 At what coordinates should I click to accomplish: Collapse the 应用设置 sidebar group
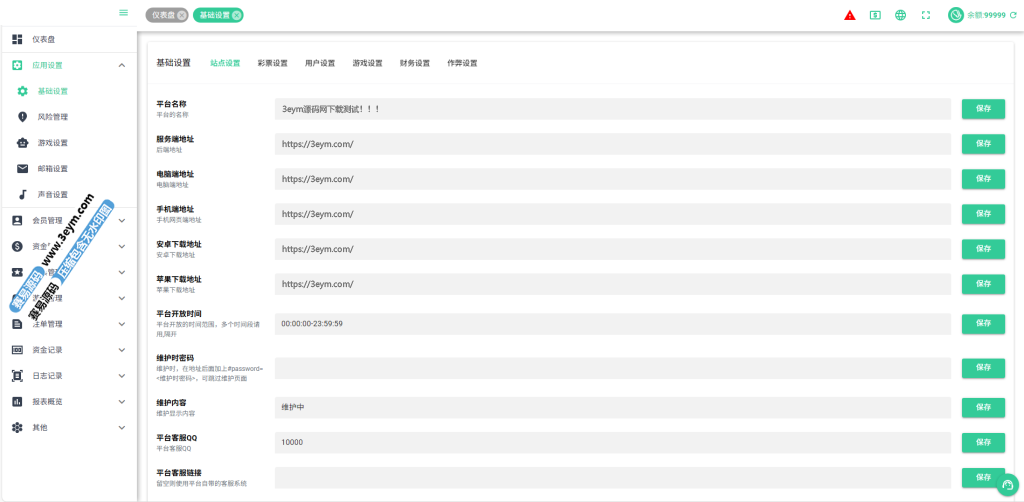[122, 65]
